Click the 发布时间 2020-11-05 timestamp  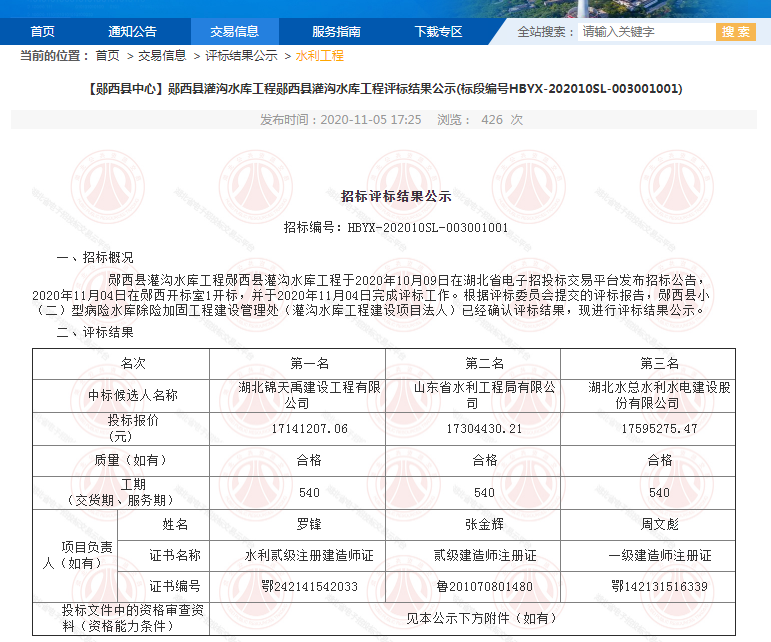tap(340, 120)
